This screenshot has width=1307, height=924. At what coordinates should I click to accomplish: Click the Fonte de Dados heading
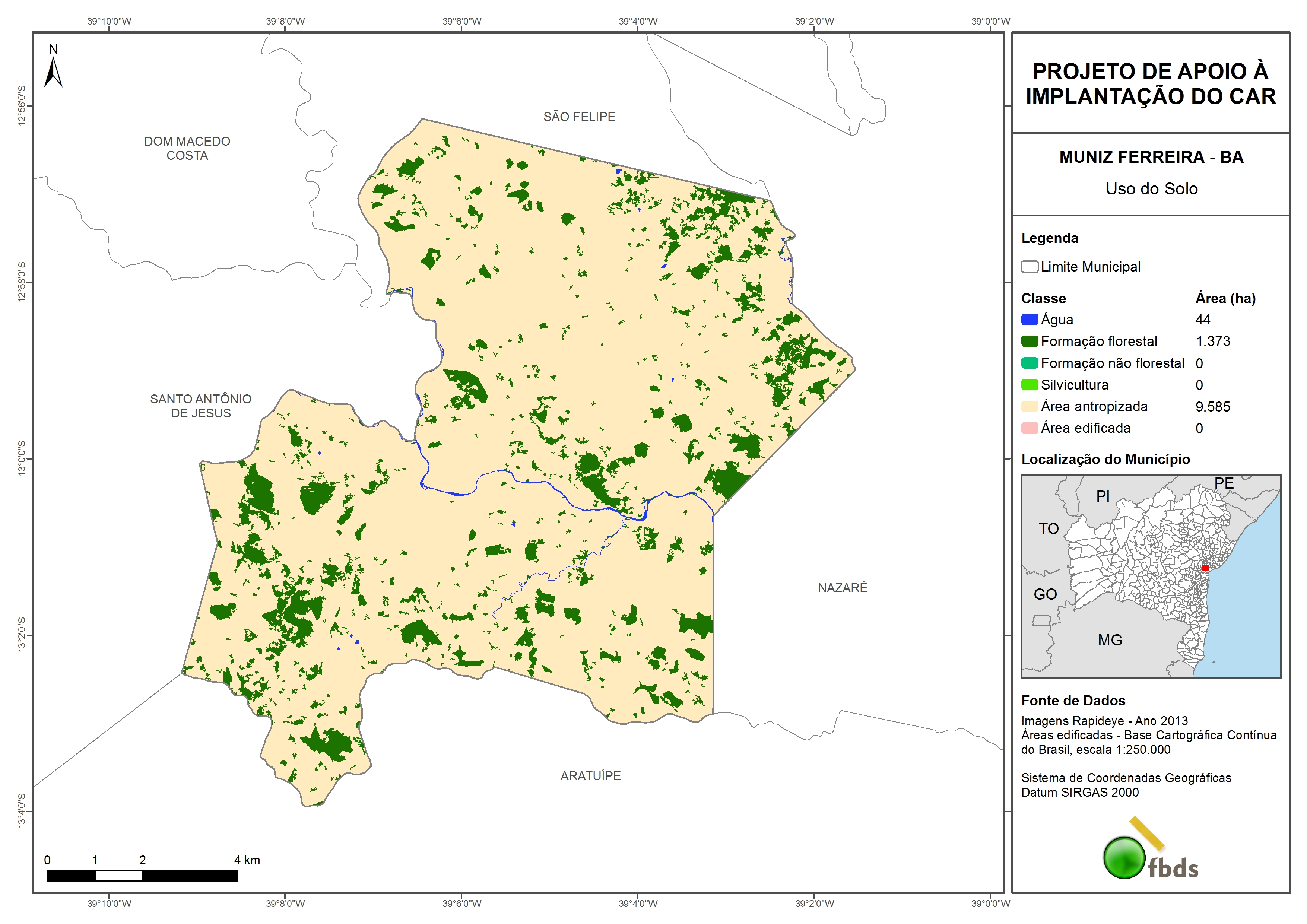(1073, 700)
